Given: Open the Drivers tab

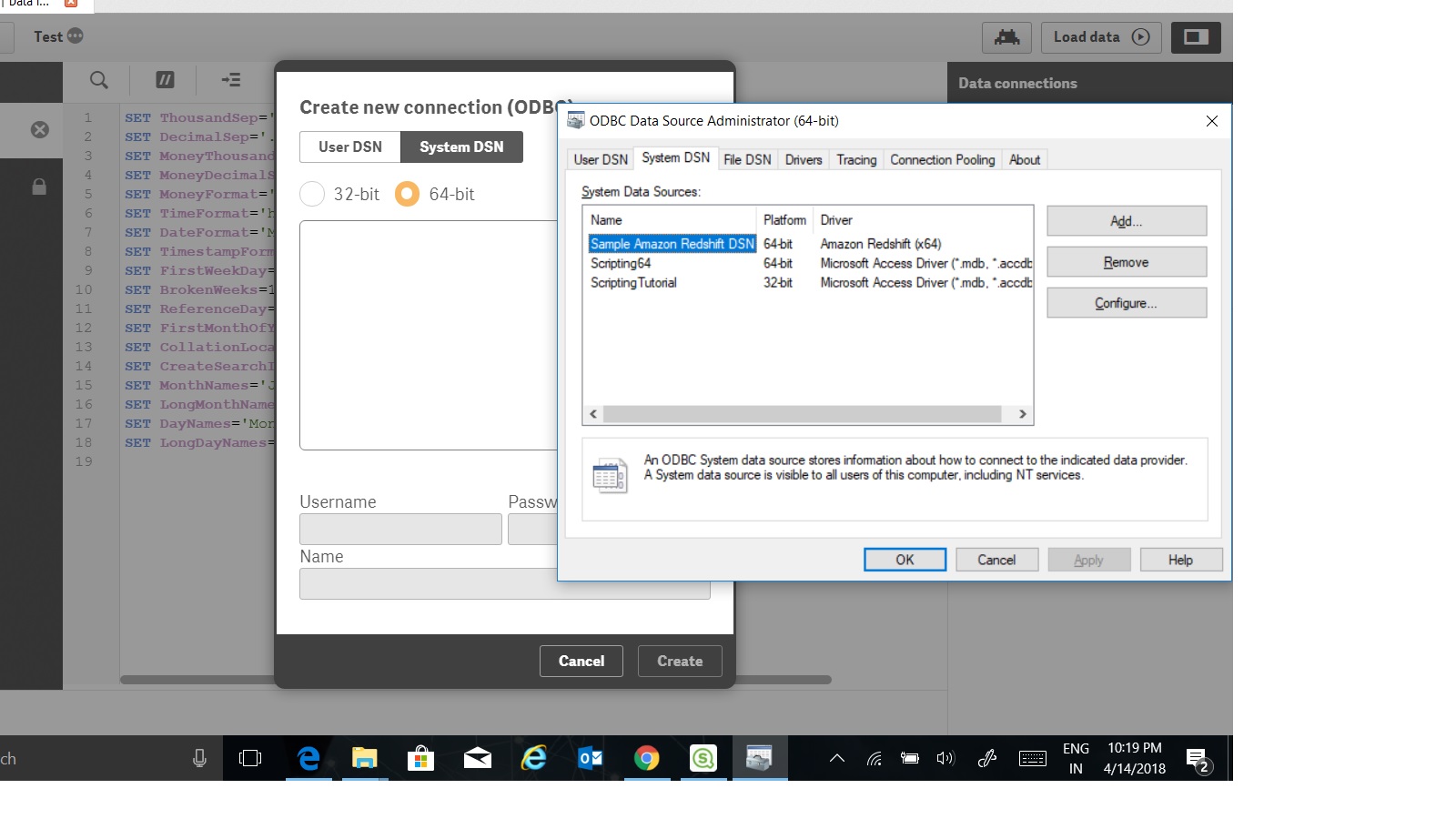Looking at the screenshot, I should (804, 159).
